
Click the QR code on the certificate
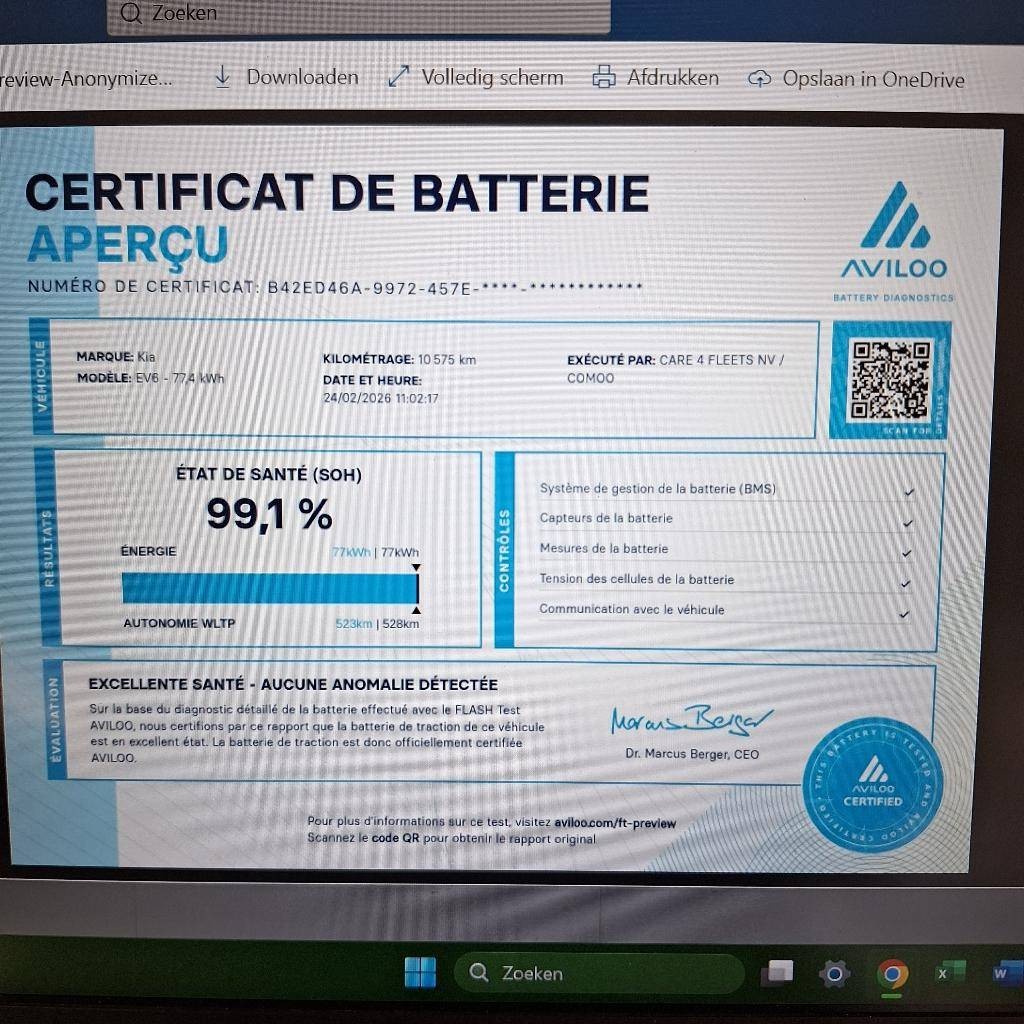[x=889, y=380]
